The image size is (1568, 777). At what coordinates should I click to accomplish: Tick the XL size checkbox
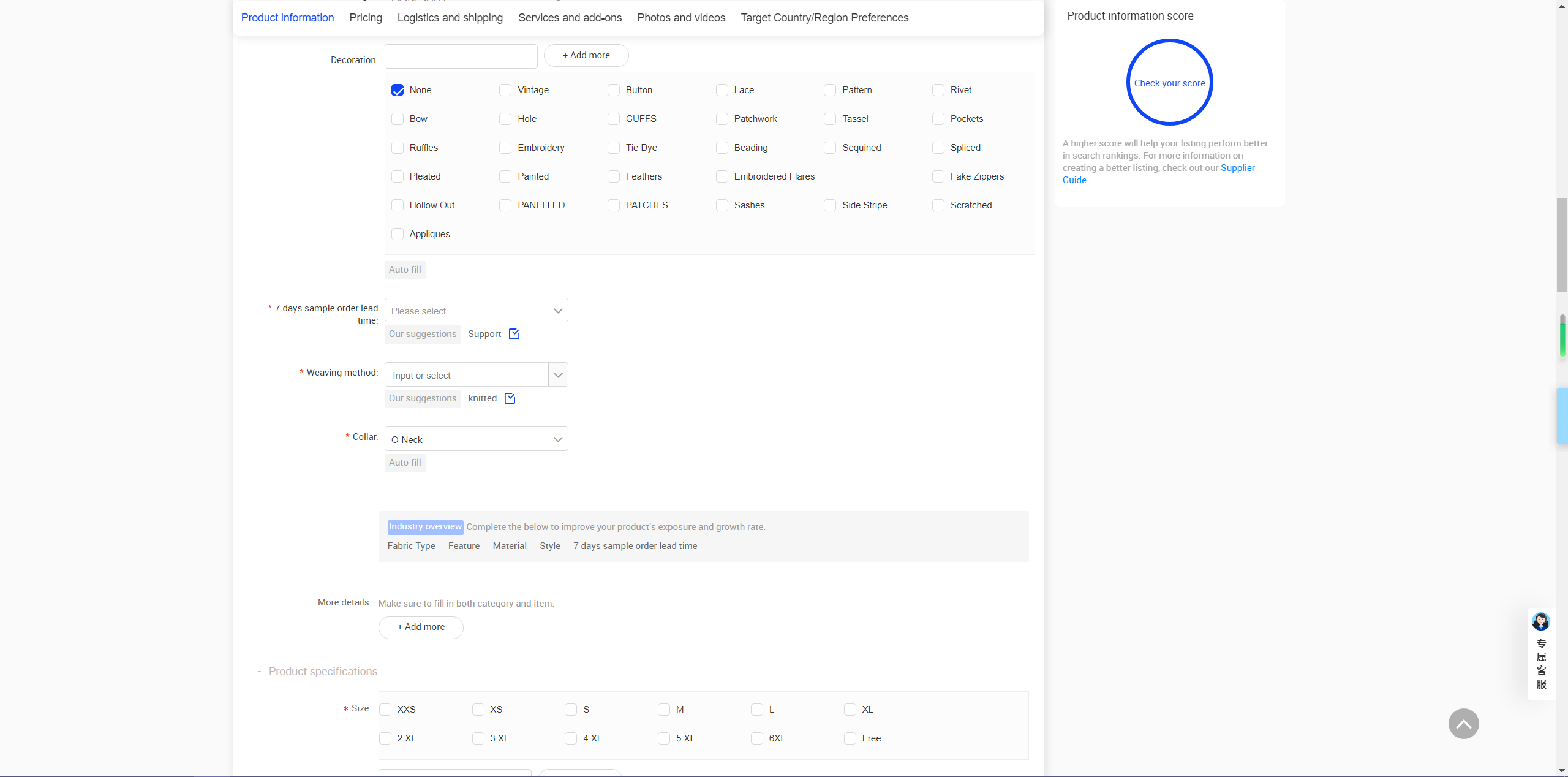[850, 710]
